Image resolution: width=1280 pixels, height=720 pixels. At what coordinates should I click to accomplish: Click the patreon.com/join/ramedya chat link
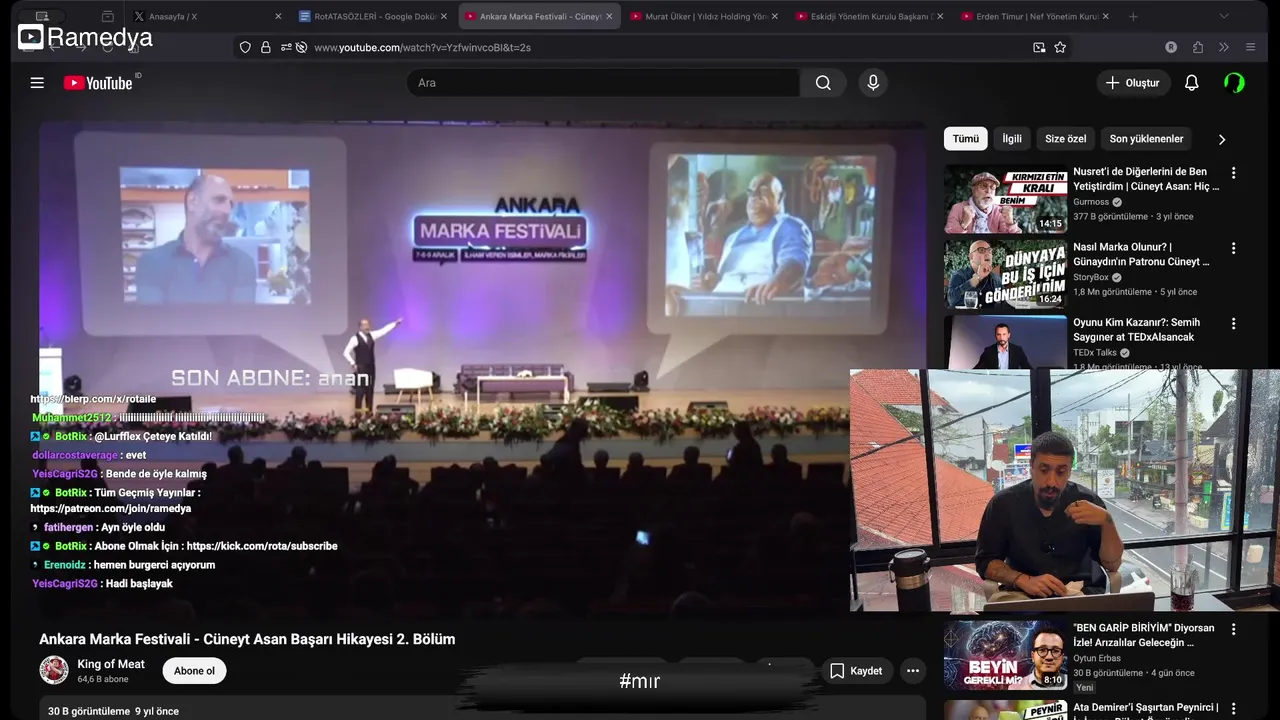click(111, 509)
